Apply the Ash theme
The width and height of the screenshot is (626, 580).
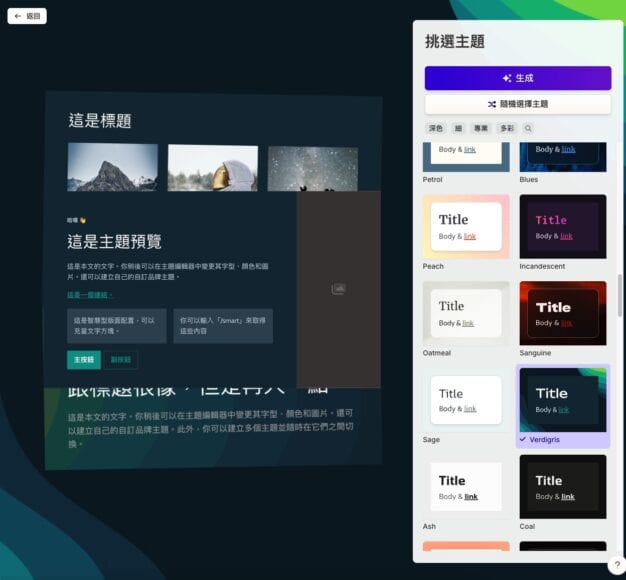pos(465,487)
